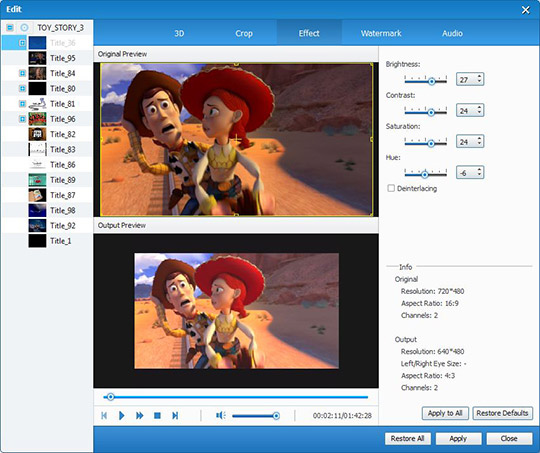Click Restore Defaults button
This screenshot has width=540, height=453.
point(502,413)
